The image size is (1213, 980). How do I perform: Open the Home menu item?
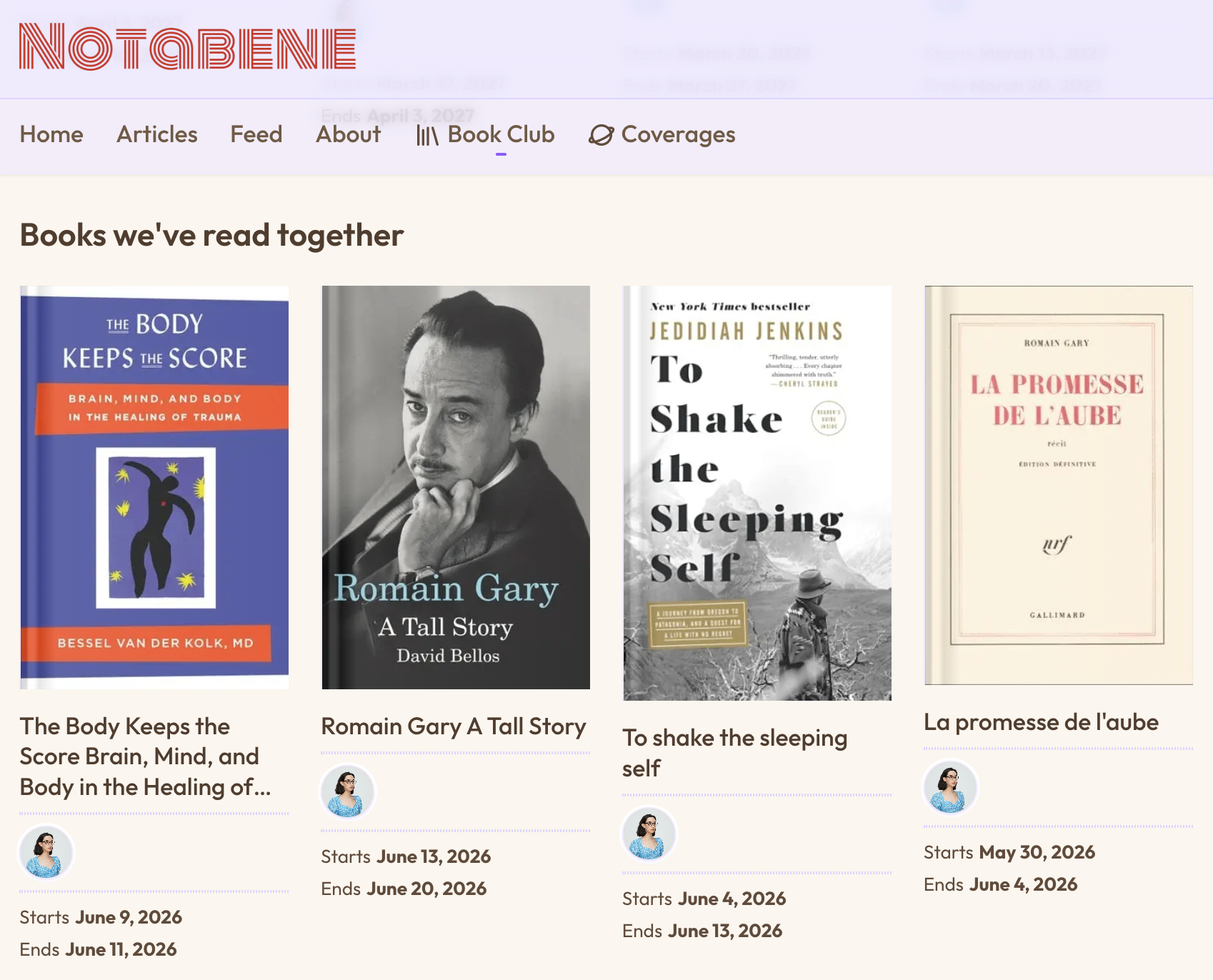pos(51,134)
